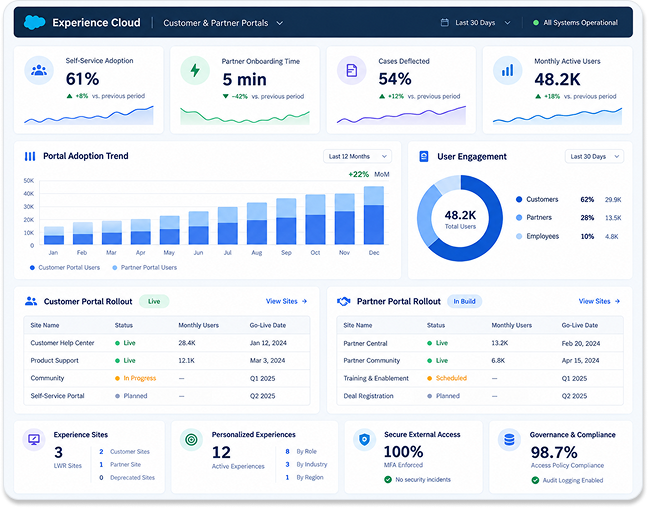The height and width of the screenshot is (508, 648).
Task: Click the up arrow next to +8%
Action: (x=69, y=96)
